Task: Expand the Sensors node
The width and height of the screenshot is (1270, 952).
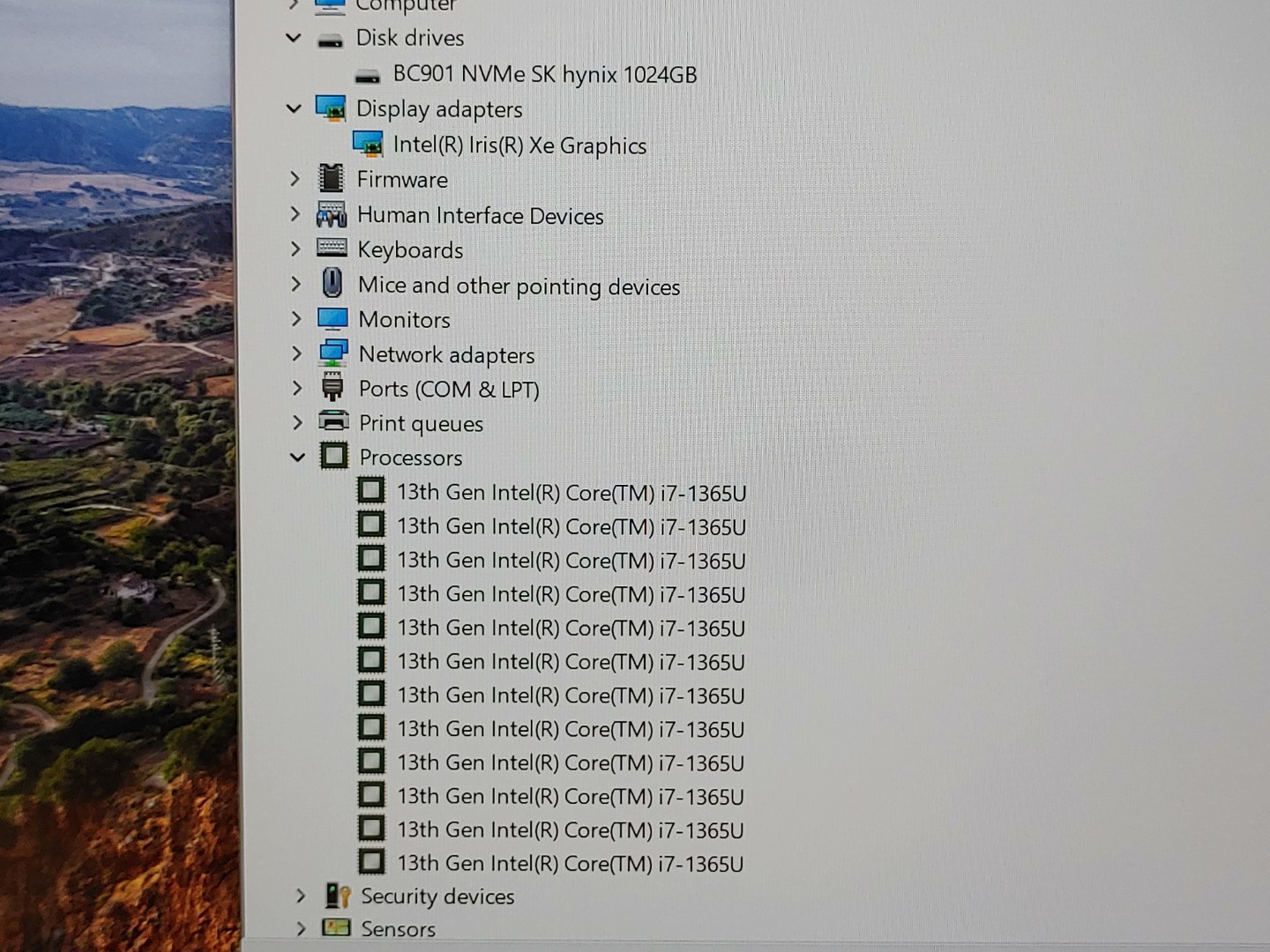Action: [301, 928]
